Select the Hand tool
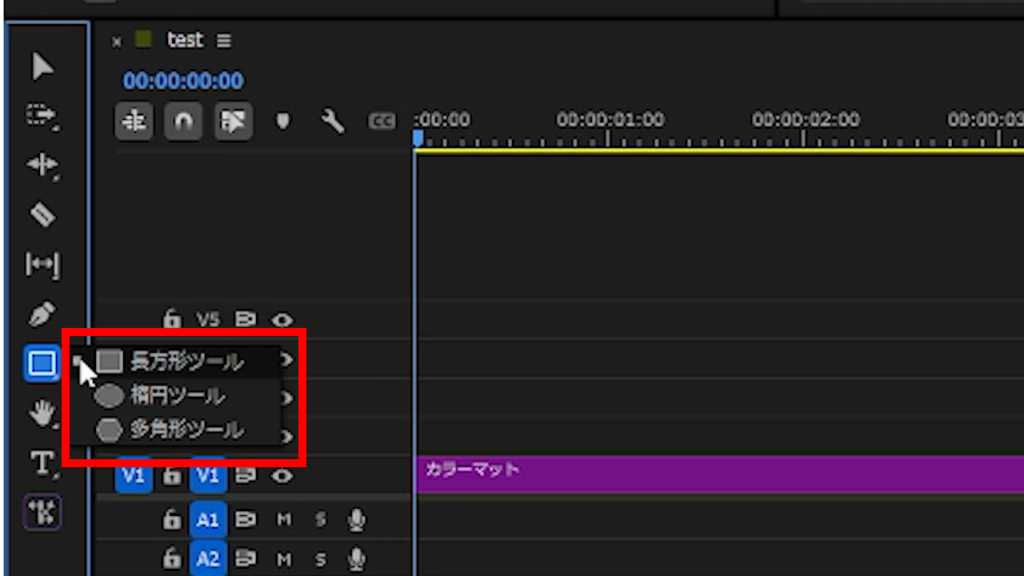The width and height of the screenshot is (1024, 576). [42, 413]
